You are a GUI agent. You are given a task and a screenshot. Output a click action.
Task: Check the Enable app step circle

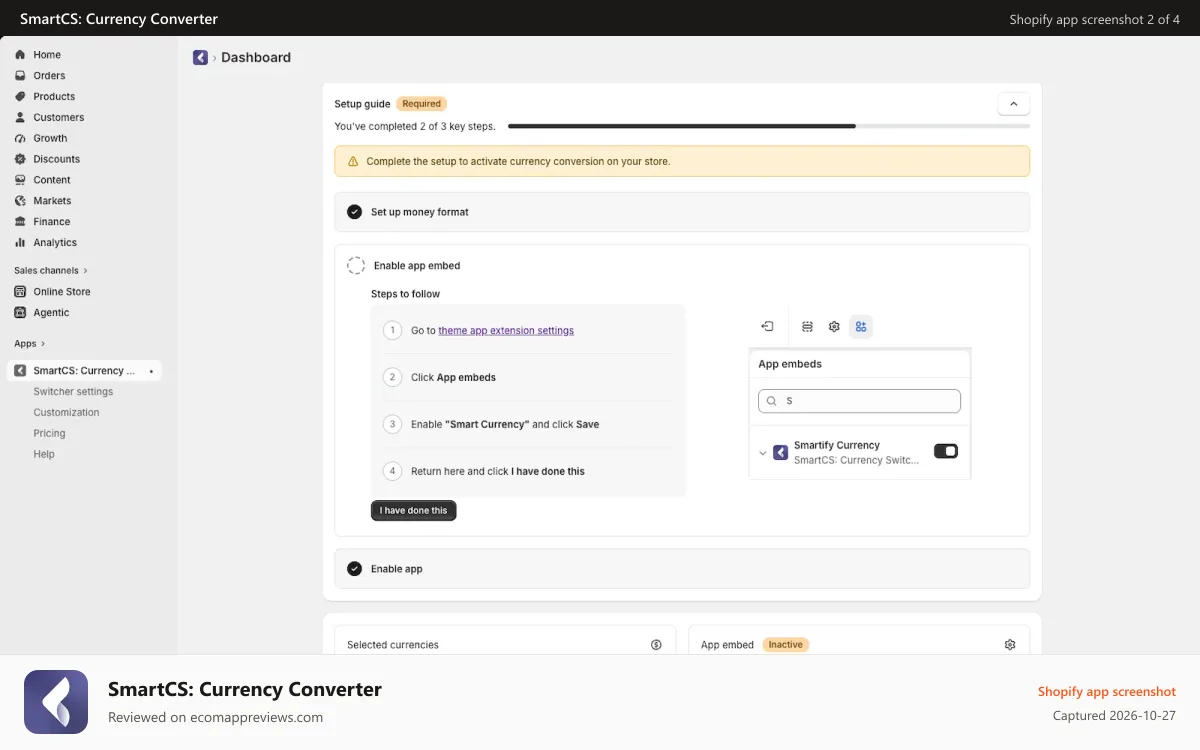(x=354, y=569)
